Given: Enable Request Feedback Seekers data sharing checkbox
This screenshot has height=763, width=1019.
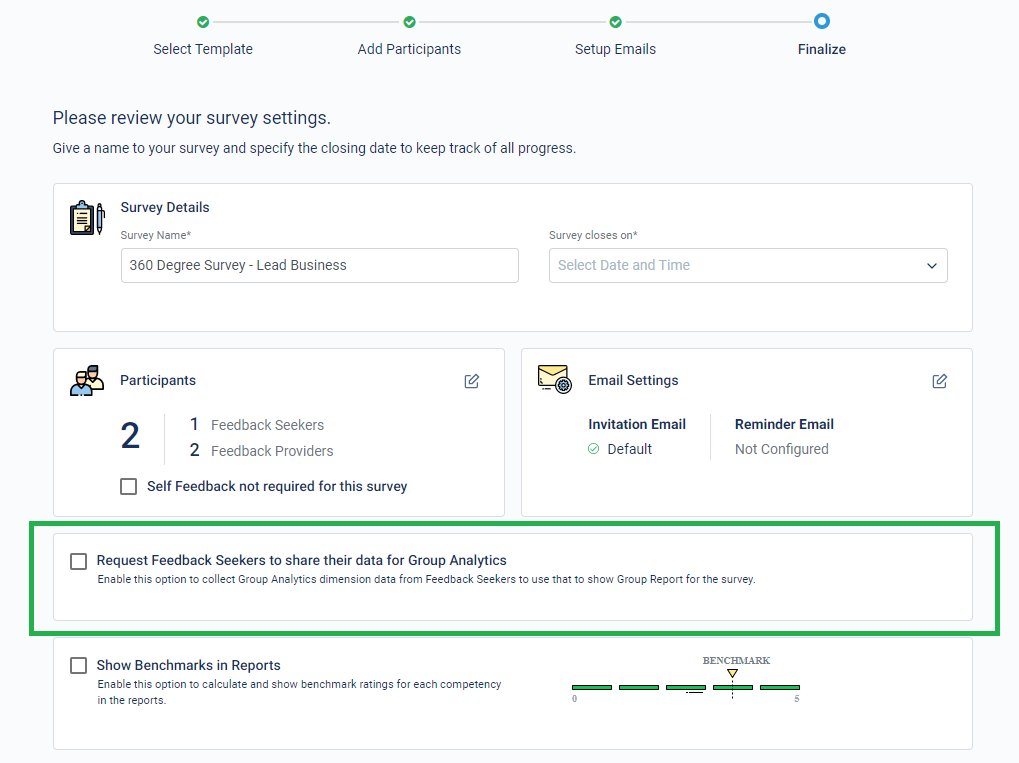Looking at the screenshot, I should tap(79, 561).
